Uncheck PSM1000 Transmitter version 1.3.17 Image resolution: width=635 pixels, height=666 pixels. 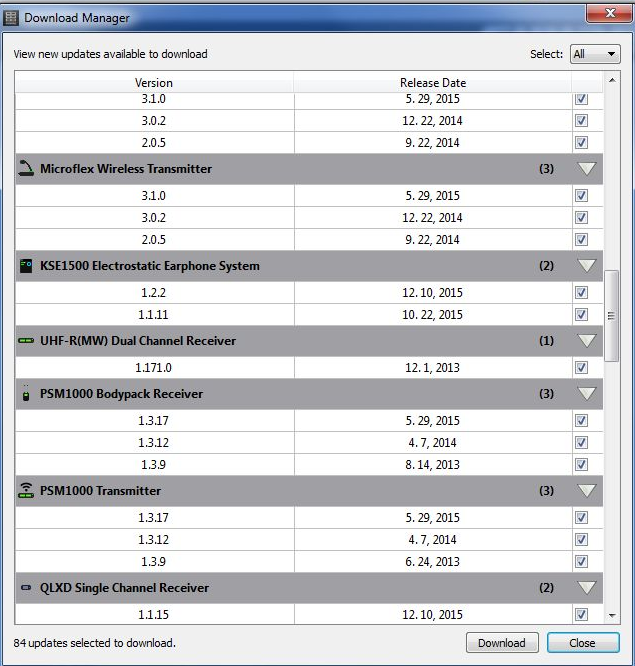click(581, 518)
